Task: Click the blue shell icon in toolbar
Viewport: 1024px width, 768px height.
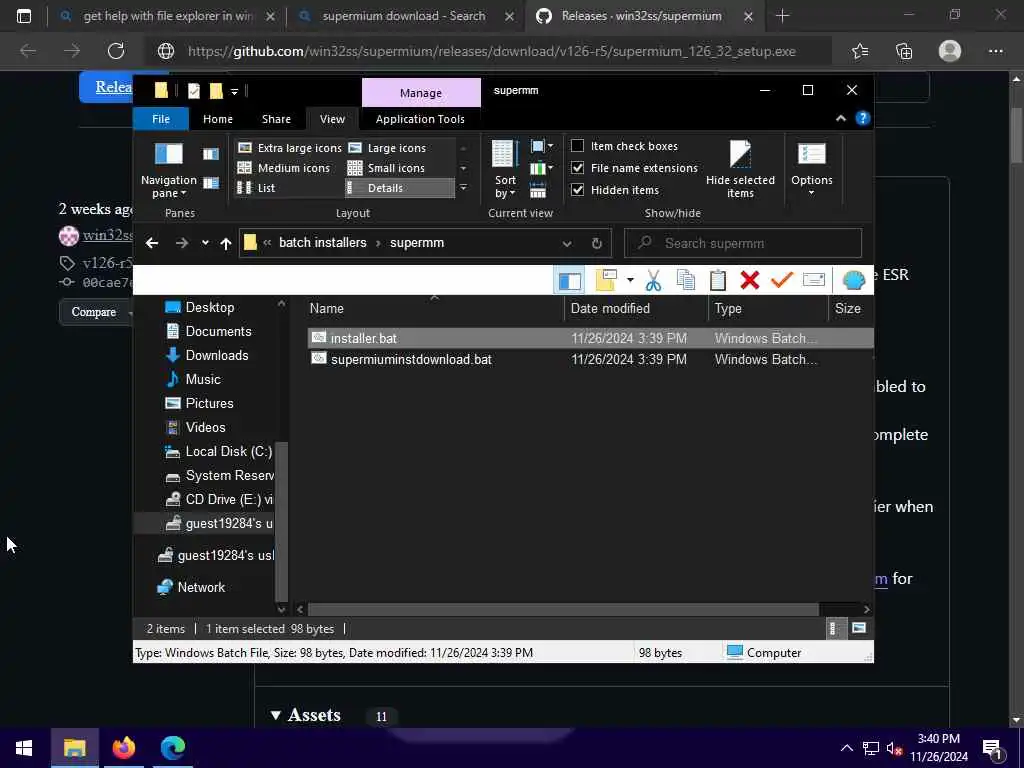Action: pyautogui.click(x=854, y=280)
